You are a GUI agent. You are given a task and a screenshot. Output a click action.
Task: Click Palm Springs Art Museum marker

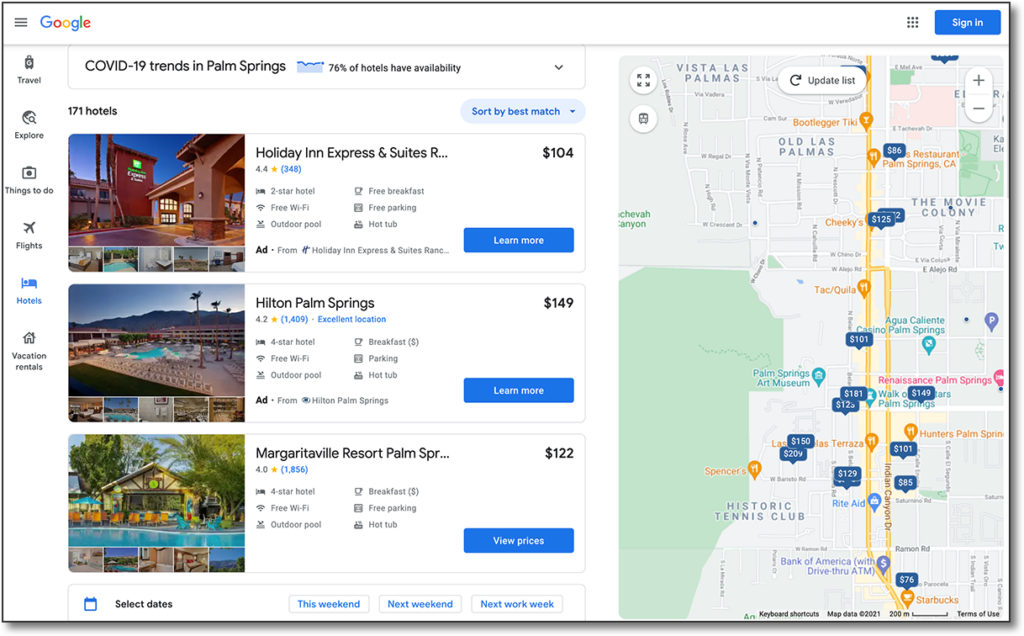point(819,375)
